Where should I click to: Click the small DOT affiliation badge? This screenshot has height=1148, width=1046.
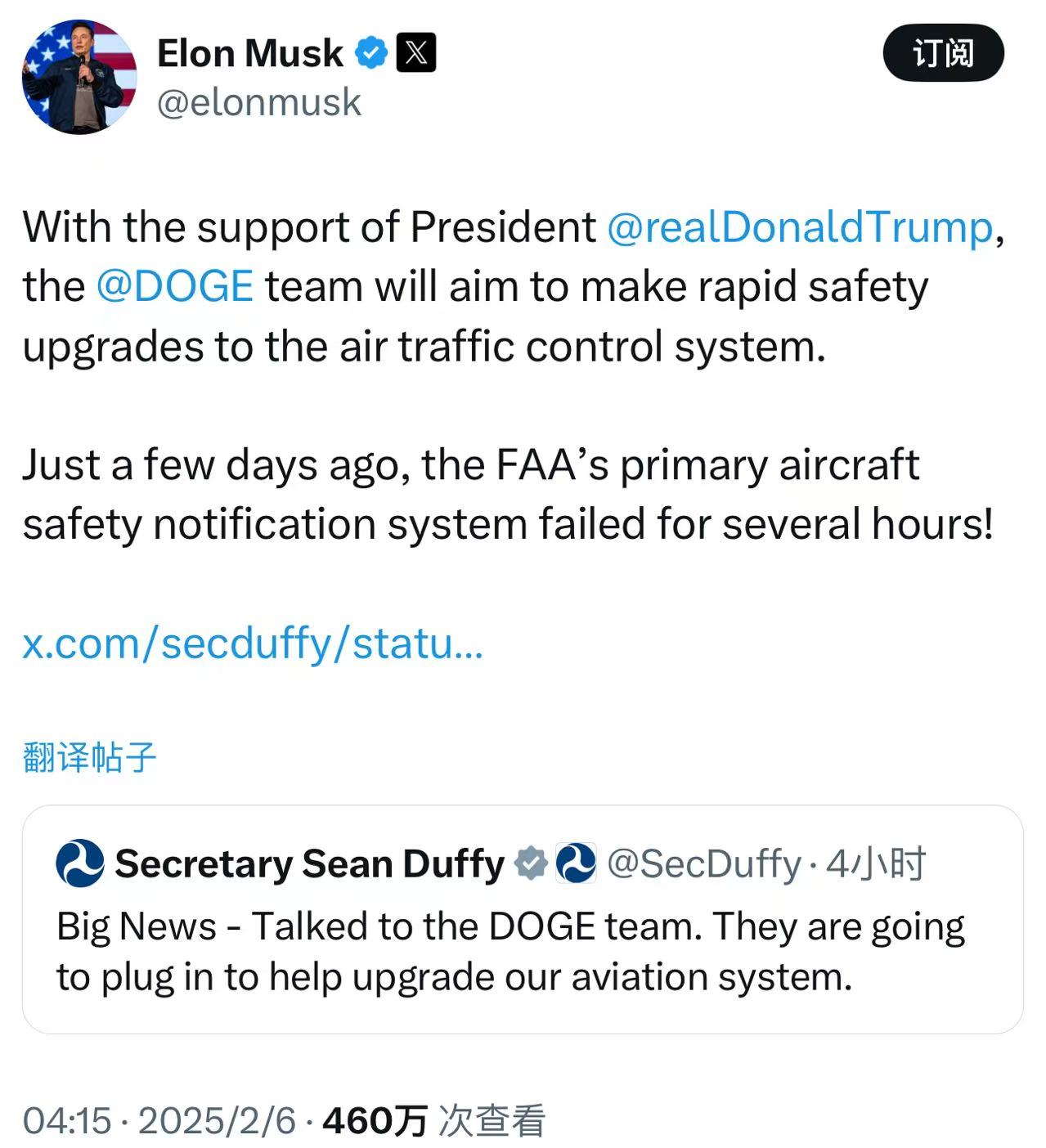pos(576,863)
